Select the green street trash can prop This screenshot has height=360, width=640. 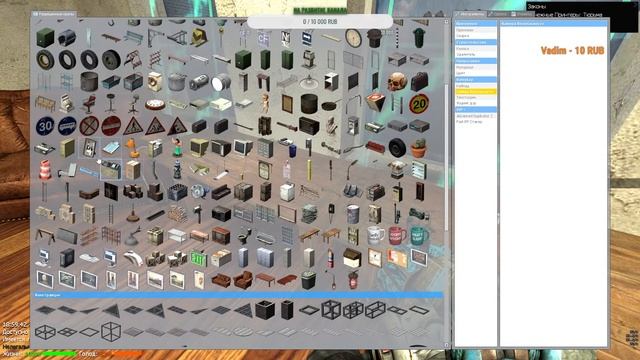click(x=419, y=38)
